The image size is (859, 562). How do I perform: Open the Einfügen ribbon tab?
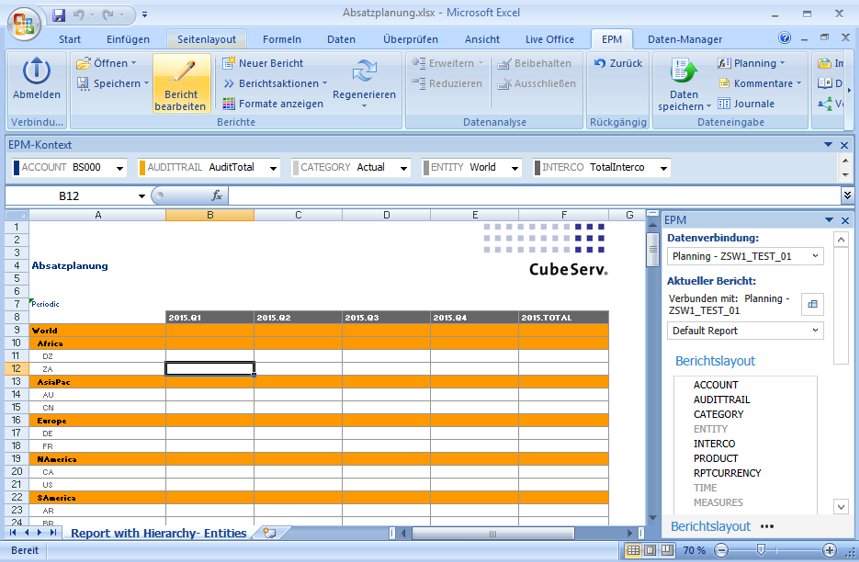(x=128, y=39)
